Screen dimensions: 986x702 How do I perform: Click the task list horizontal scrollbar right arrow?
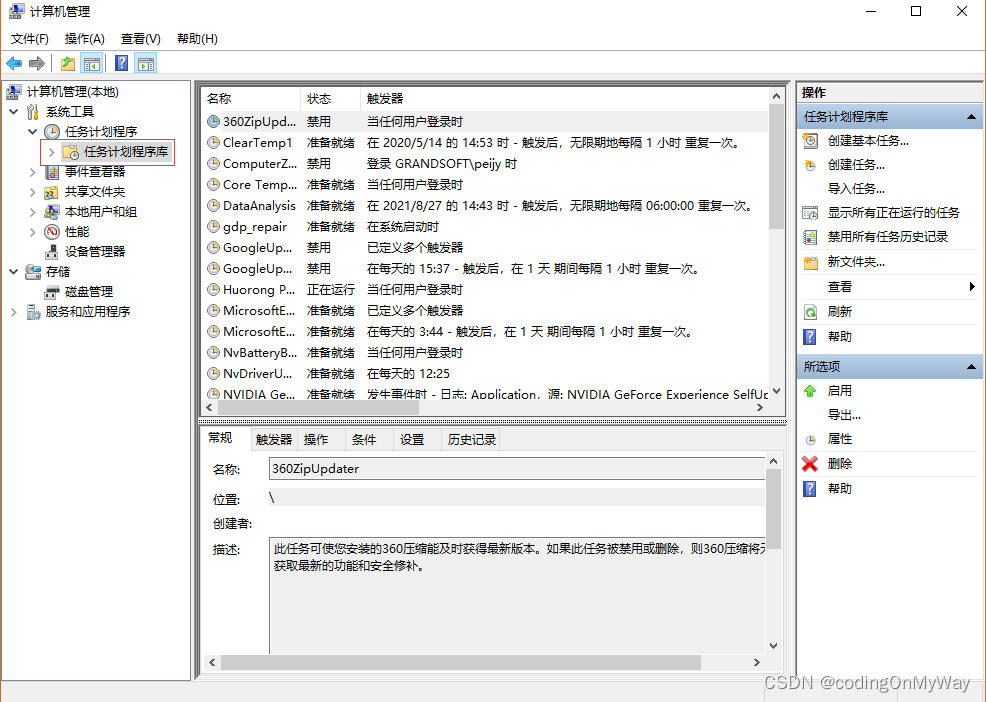pos(760,407)
